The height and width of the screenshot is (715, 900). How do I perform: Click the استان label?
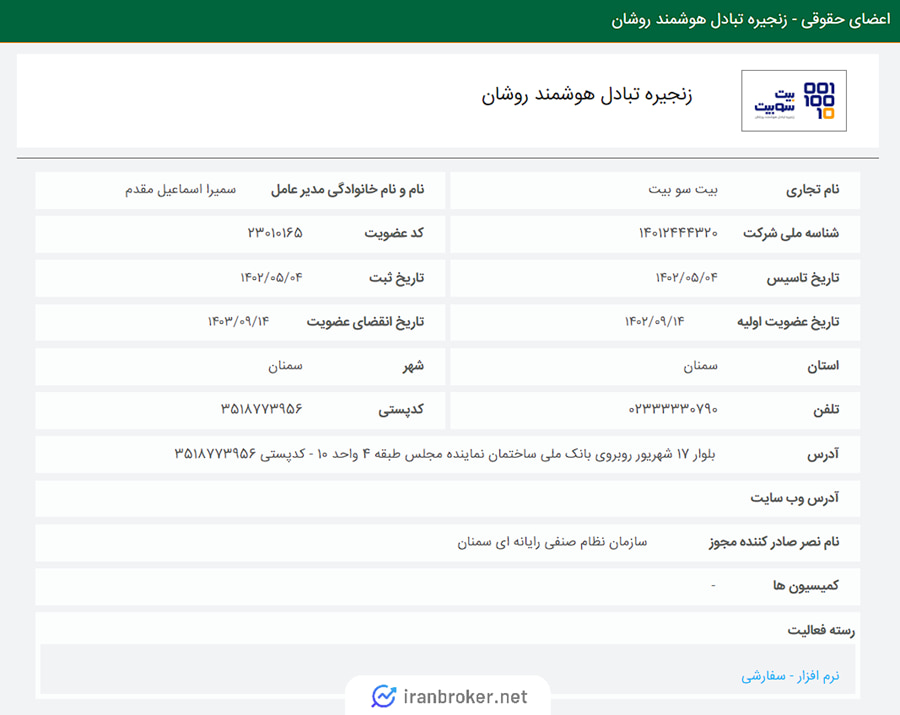click(823, 366)
